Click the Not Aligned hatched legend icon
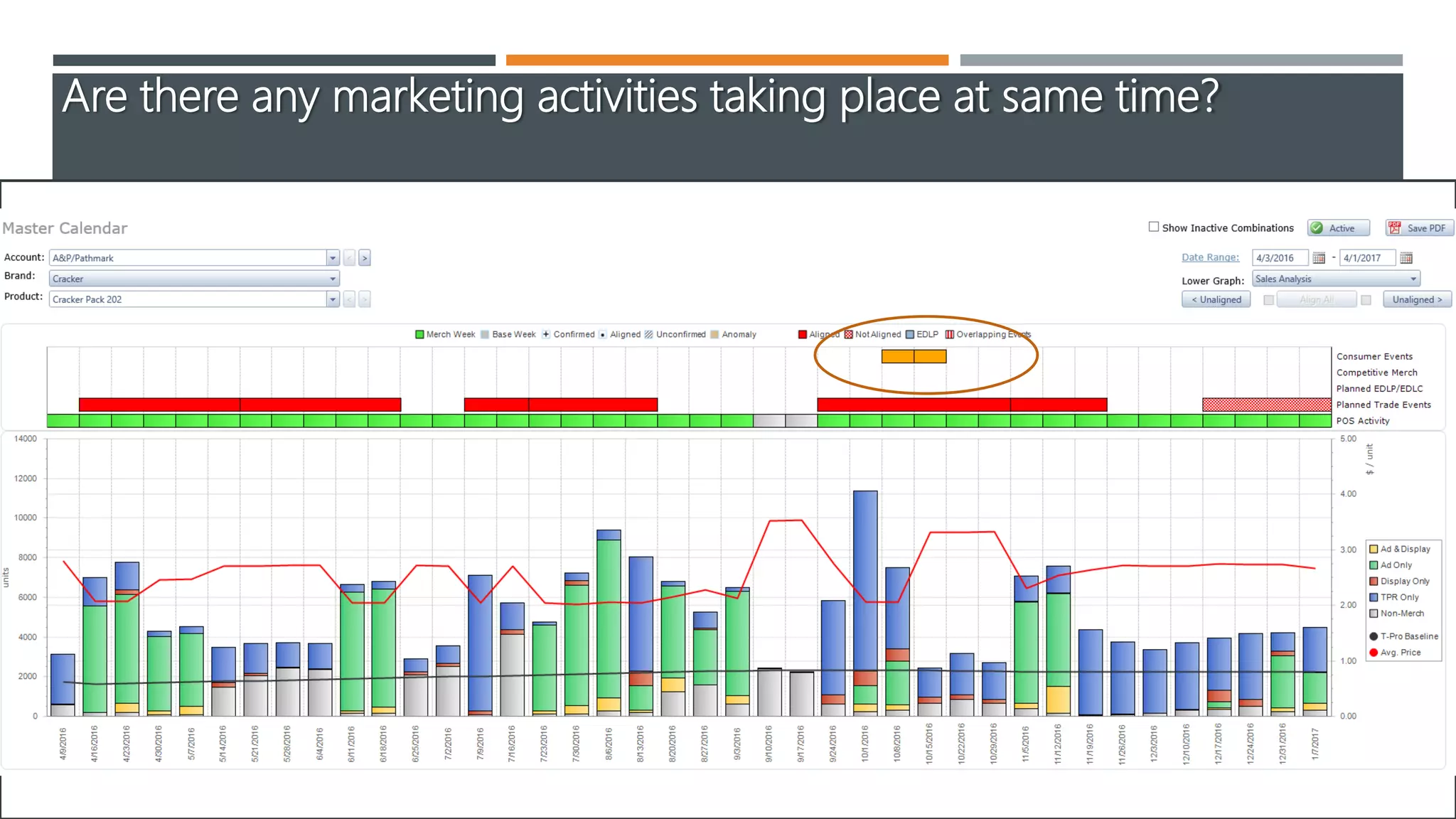This screenshot has height=819, width=1456. 848,334
